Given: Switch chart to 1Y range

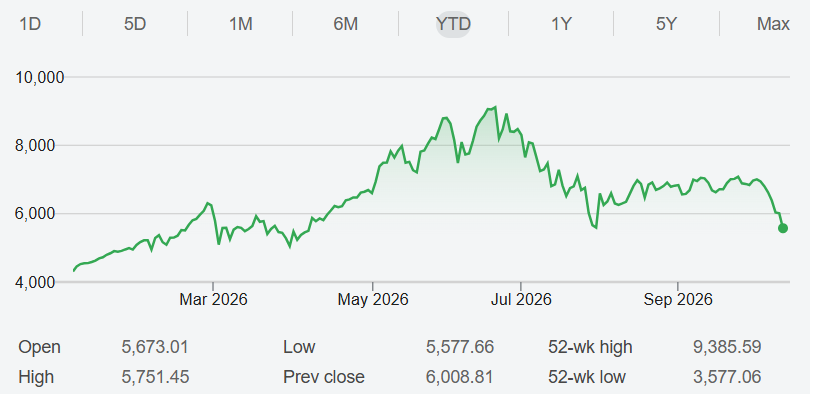Looking at the screenshot, I should tap(561, 24).
